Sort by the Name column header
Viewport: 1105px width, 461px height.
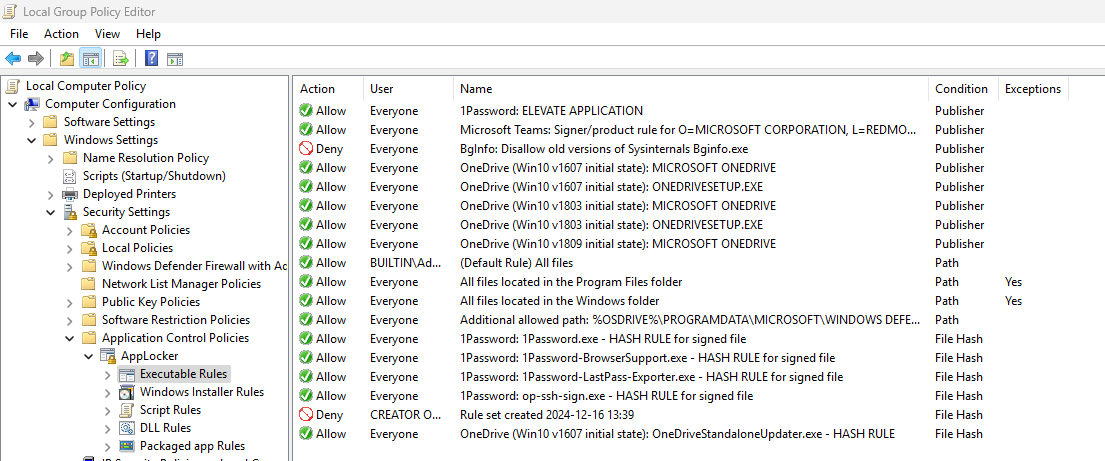(691, 89)
